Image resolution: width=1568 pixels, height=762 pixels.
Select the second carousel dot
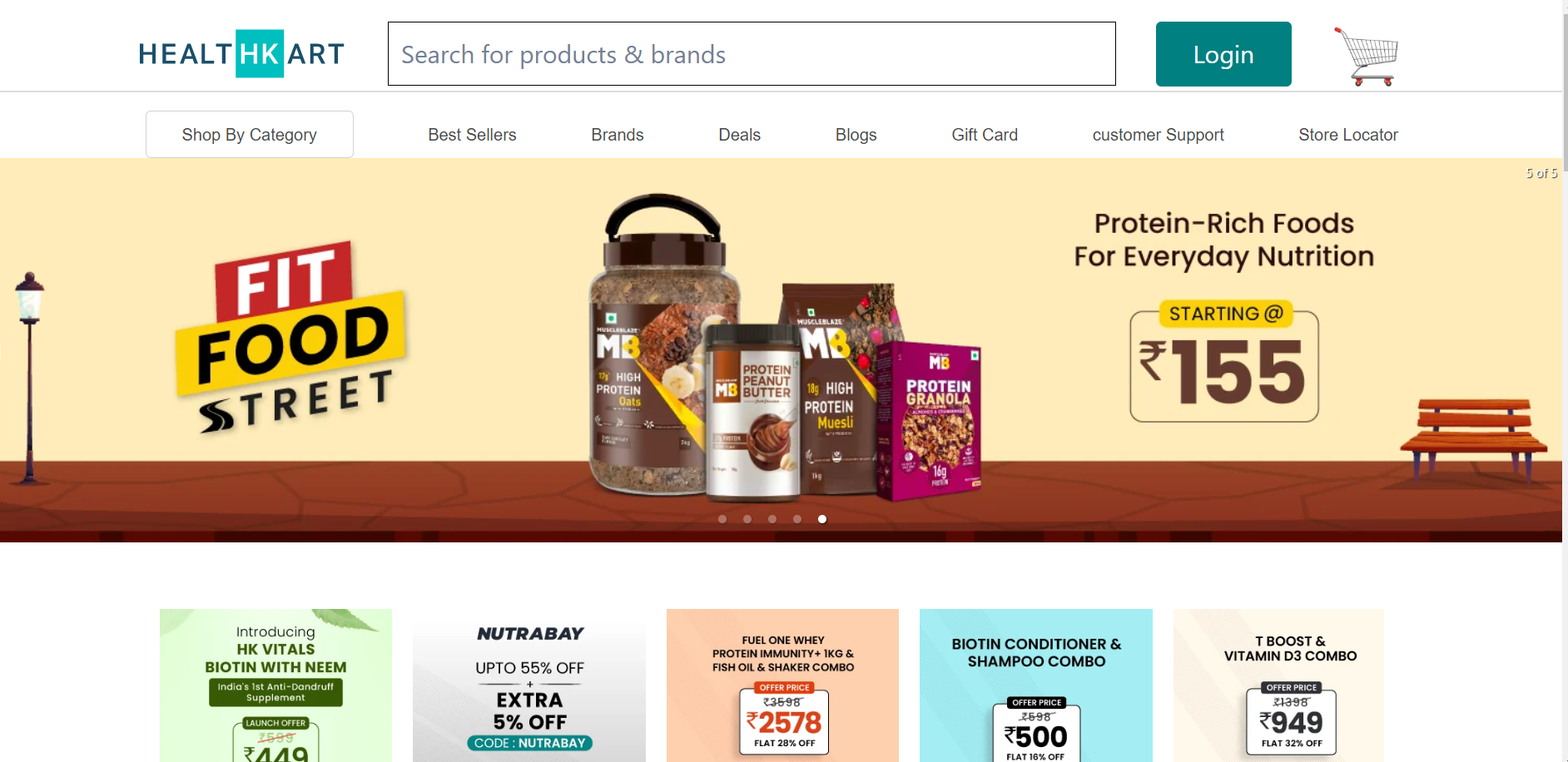(x=747, y=519)
